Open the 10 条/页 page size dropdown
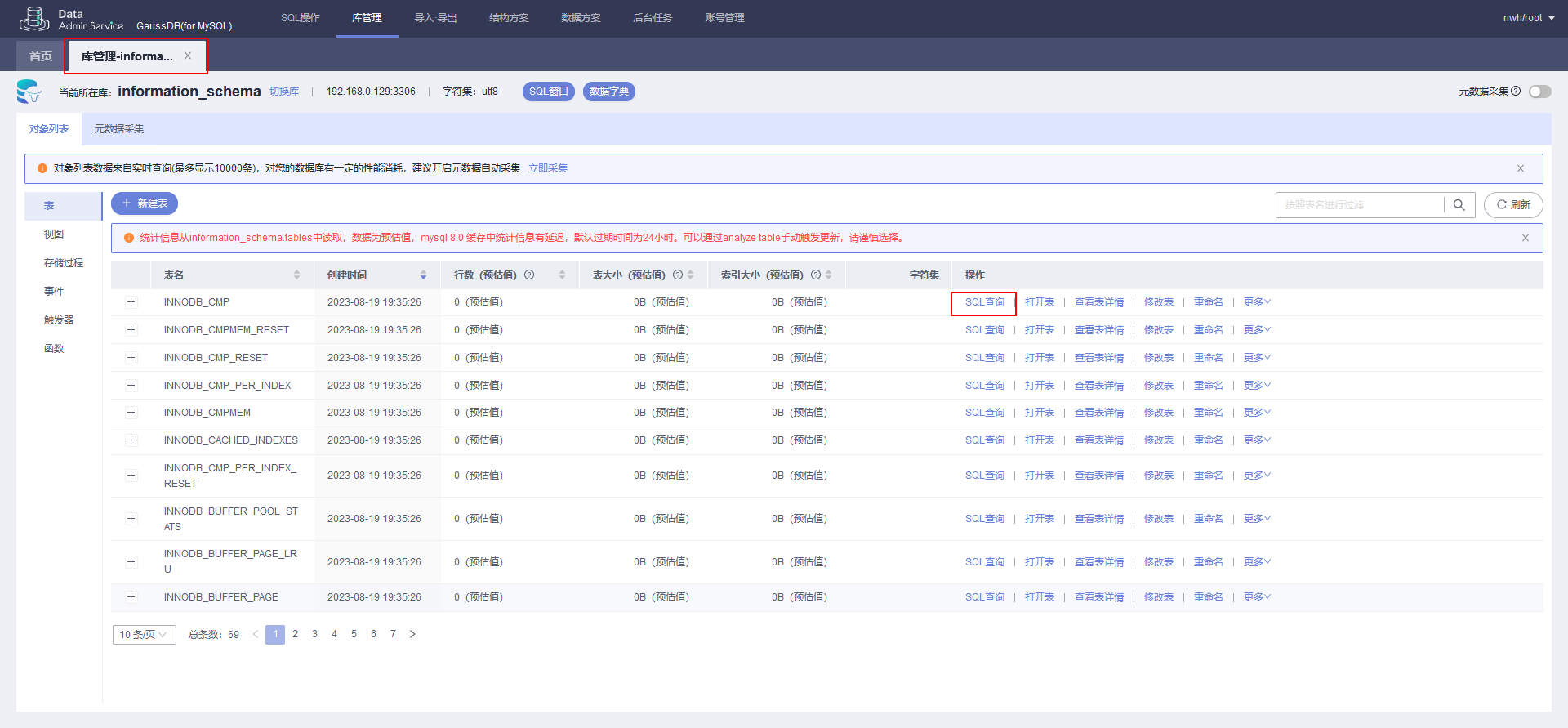The image size is (1568, 728). [144, 635]
